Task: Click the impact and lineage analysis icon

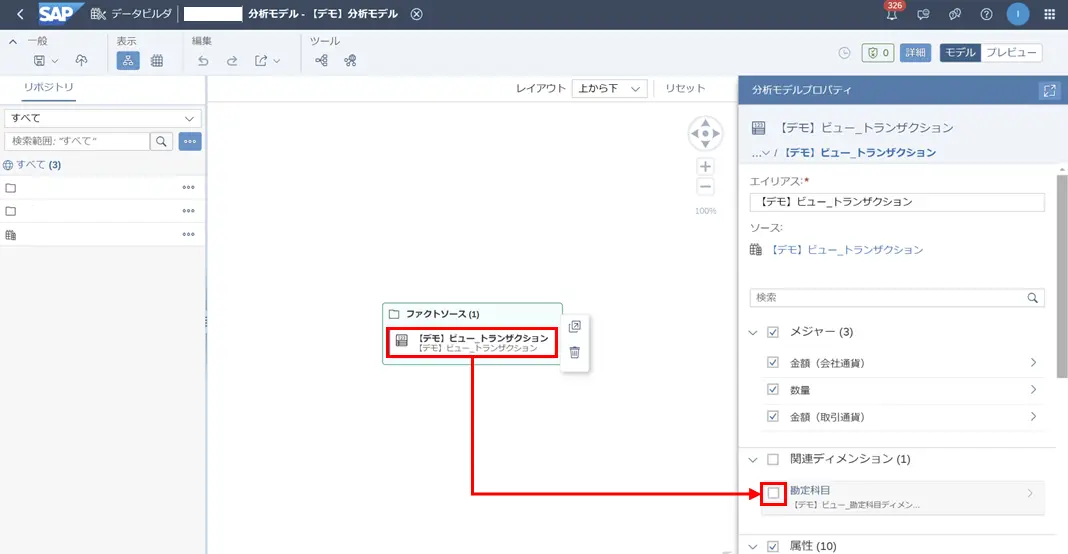Action: click(321, 61)
